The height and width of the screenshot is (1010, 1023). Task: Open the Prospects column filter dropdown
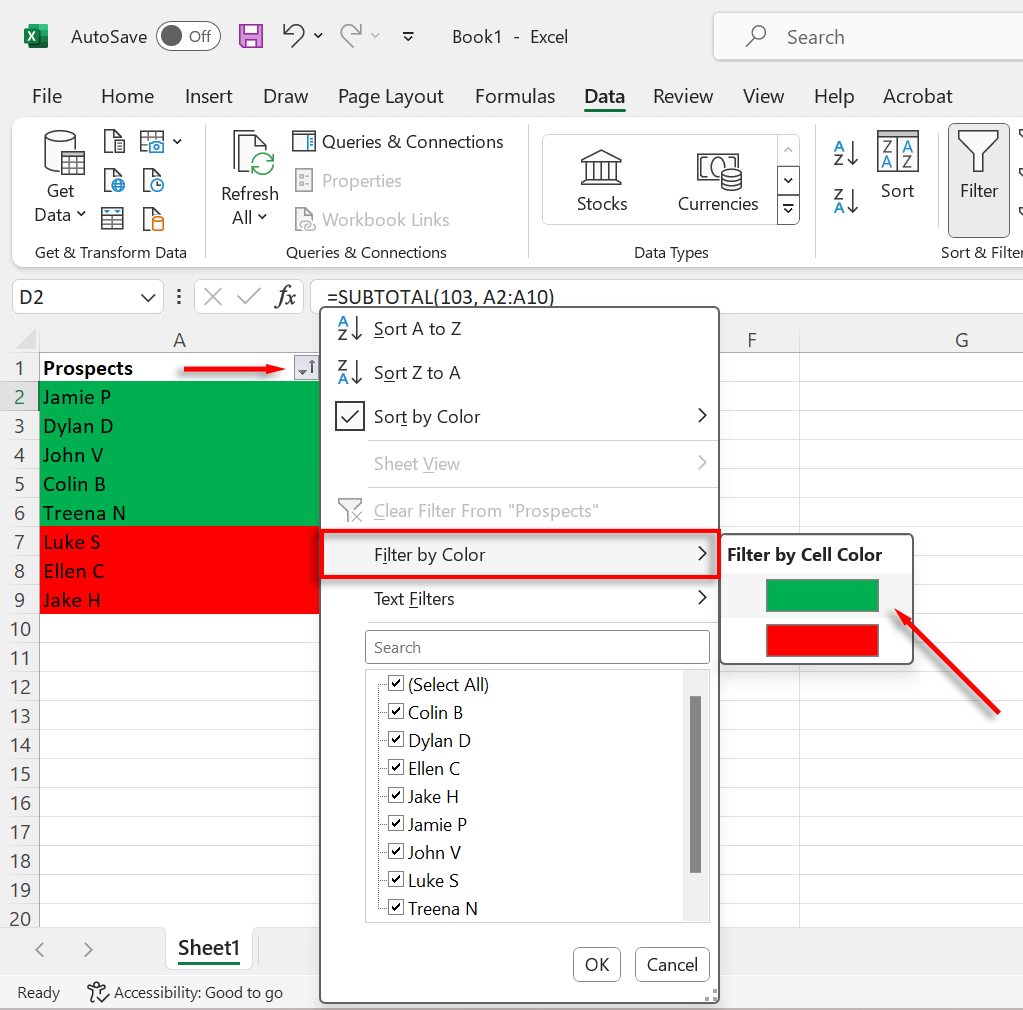coord(306,369)
